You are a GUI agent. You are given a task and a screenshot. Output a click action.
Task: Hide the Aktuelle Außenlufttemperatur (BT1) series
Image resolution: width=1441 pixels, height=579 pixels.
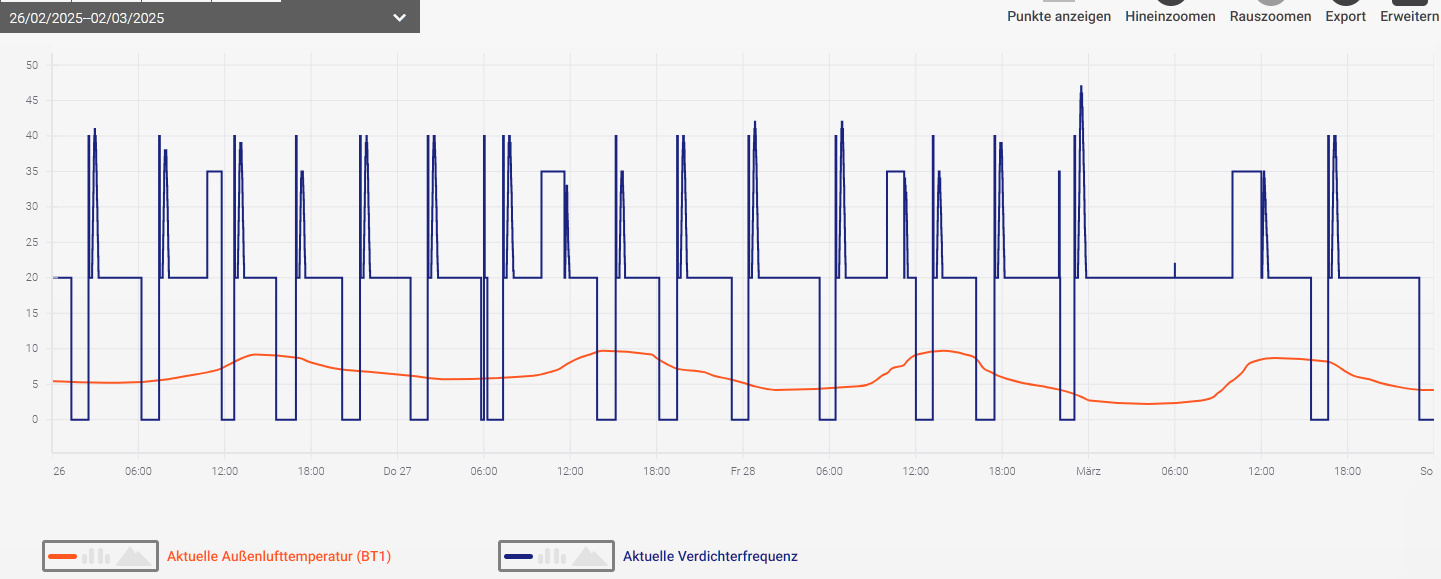pos(278,556)
